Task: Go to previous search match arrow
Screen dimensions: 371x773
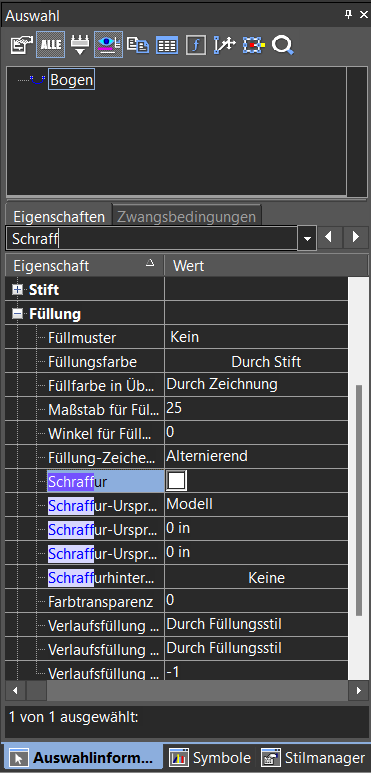Action: point(329,238)
